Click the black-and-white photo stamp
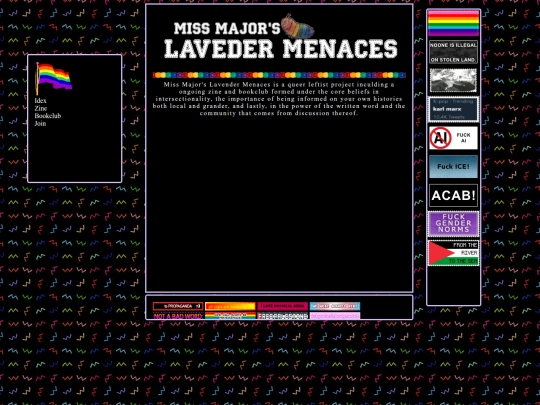Image resolution: width=540 pixels, height=405 pixels. pyautogui.click(x=453, y=81)
